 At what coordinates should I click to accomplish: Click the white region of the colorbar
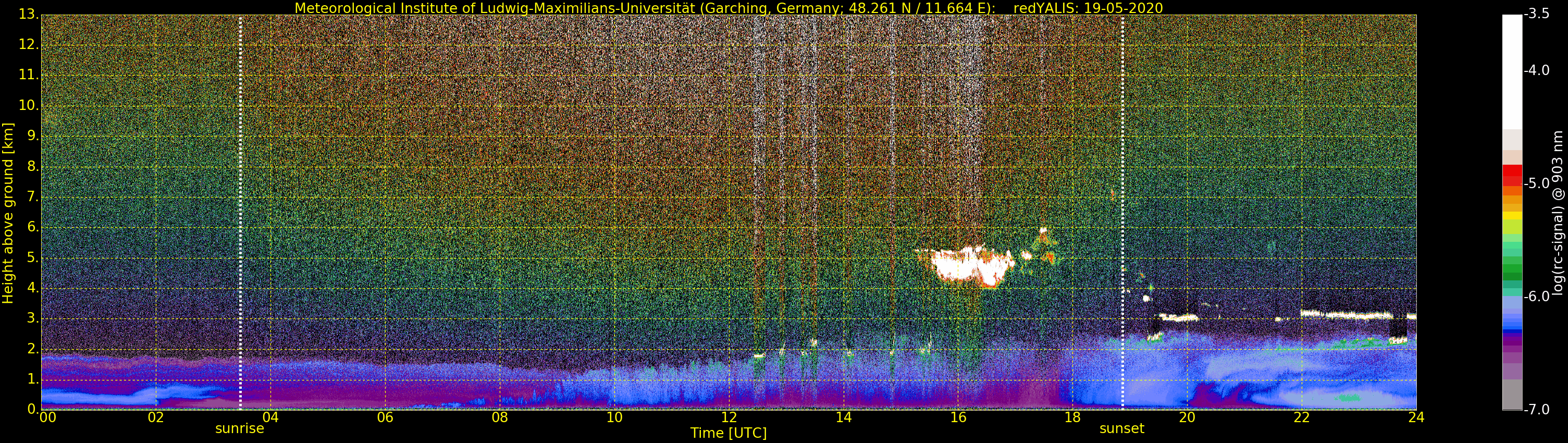pyautogui.click(x=1512, y=72)
